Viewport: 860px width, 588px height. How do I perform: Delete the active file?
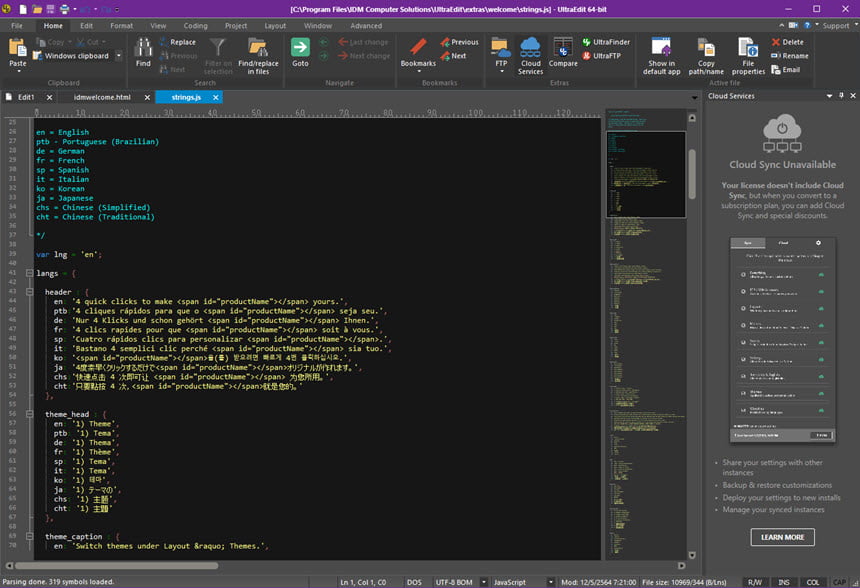pyautogui.click(x=788, y=42)
